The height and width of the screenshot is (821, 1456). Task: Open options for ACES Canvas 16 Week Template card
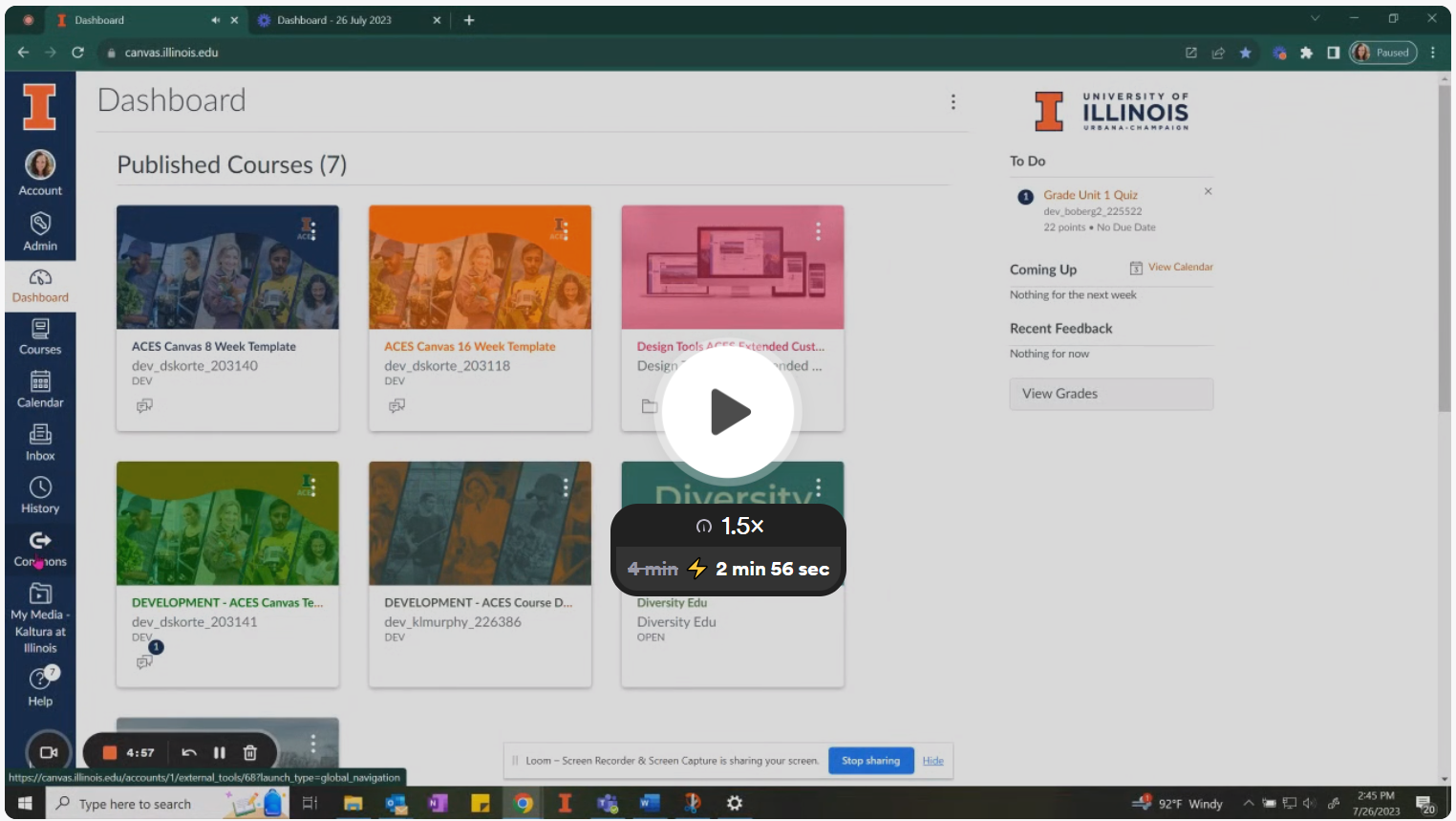coord(566,231)
